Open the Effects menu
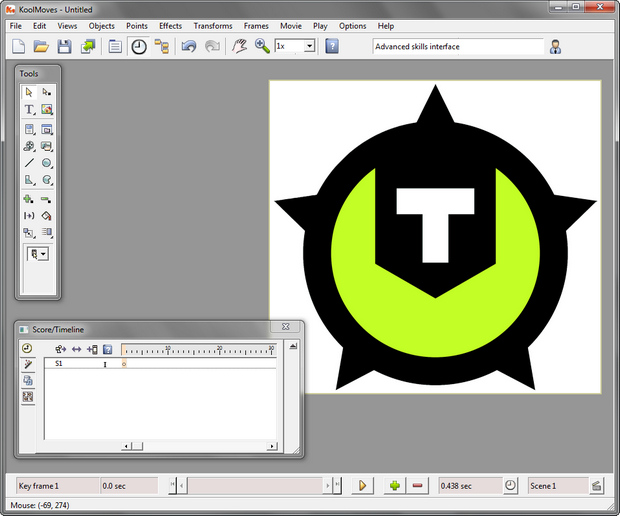The height and width of the screenshot is (516, 620). pyautogui.click(x=170, y=26)
